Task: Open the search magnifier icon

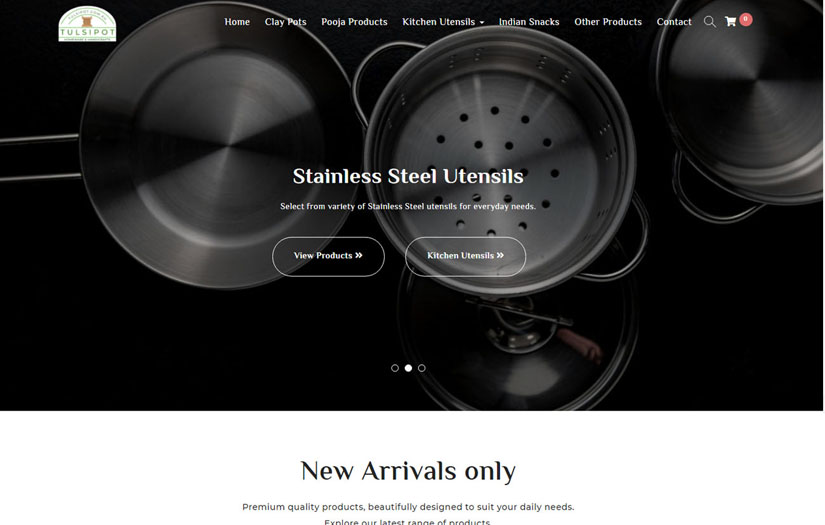Action: (710, 22)
